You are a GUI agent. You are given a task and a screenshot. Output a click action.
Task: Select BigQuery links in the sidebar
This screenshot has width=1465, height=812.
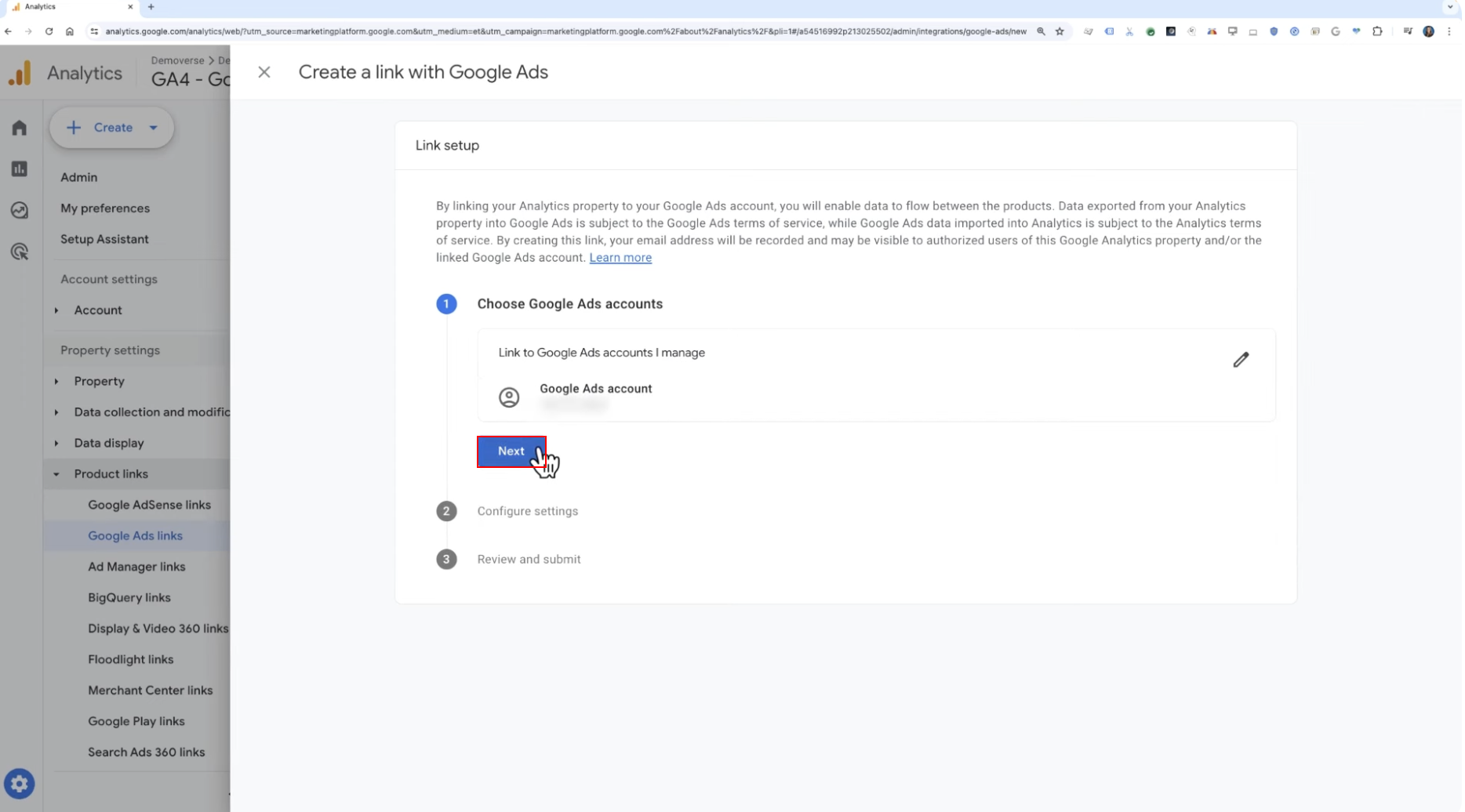coord(129,598)
